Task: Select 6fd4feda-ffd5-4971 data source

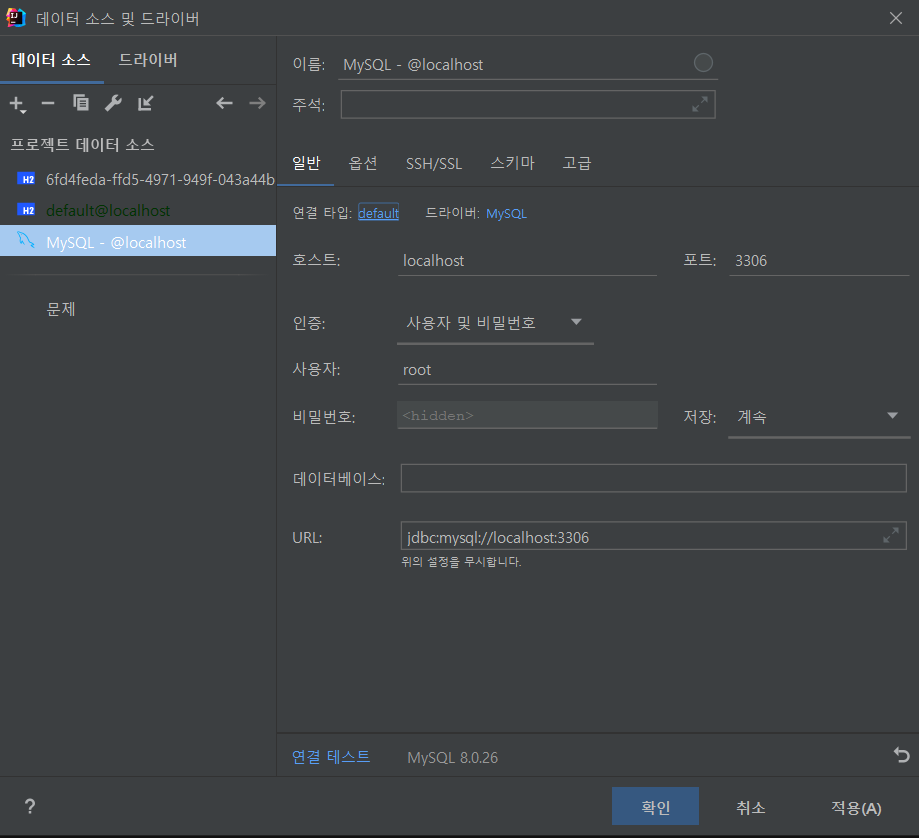Action: (x=138, y=179)
